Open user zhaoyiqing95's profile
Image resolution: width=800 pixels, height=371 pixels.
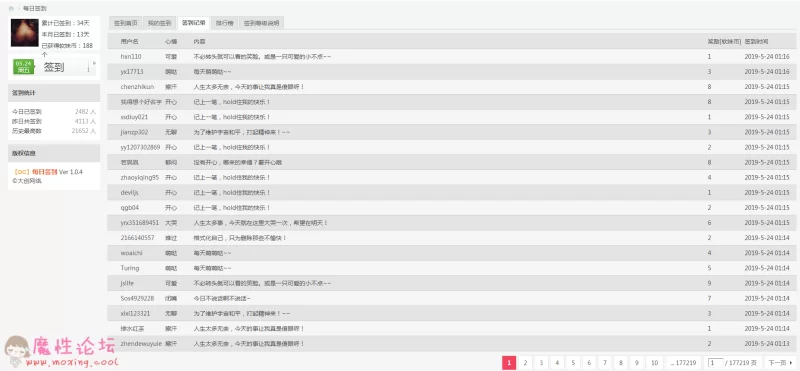coord(140,178)
